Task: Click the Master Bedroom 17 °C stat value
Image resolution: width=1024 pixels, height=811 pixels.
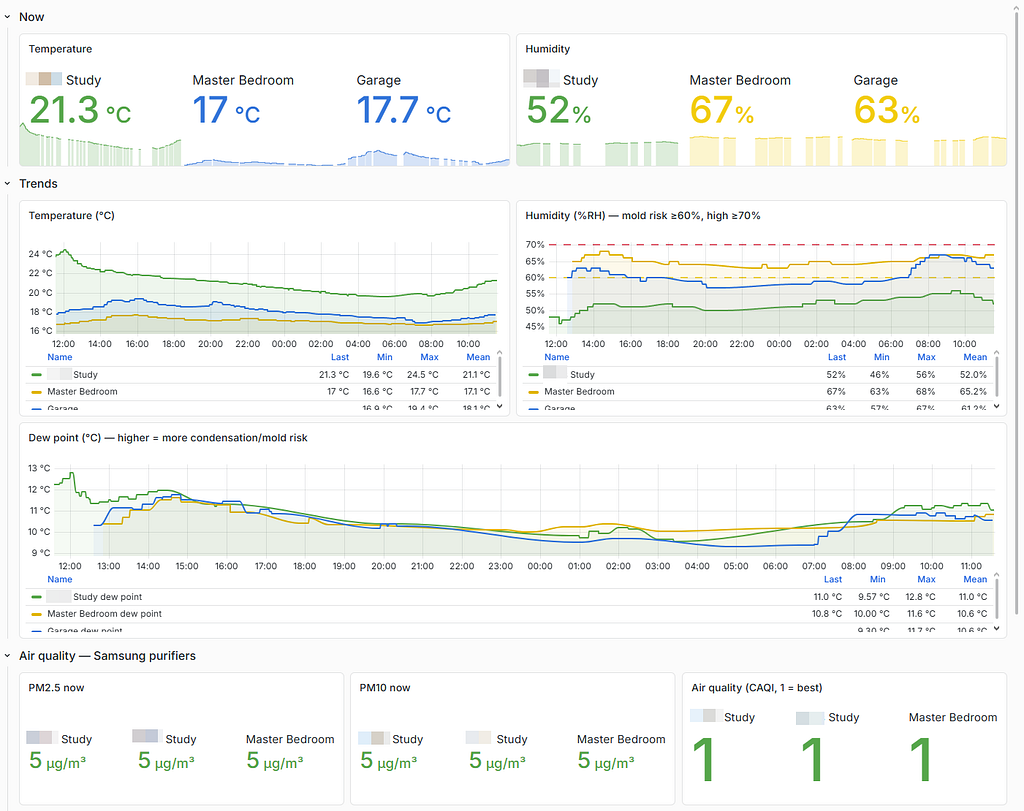Action: pyautogui.click(x=226, y=110)
